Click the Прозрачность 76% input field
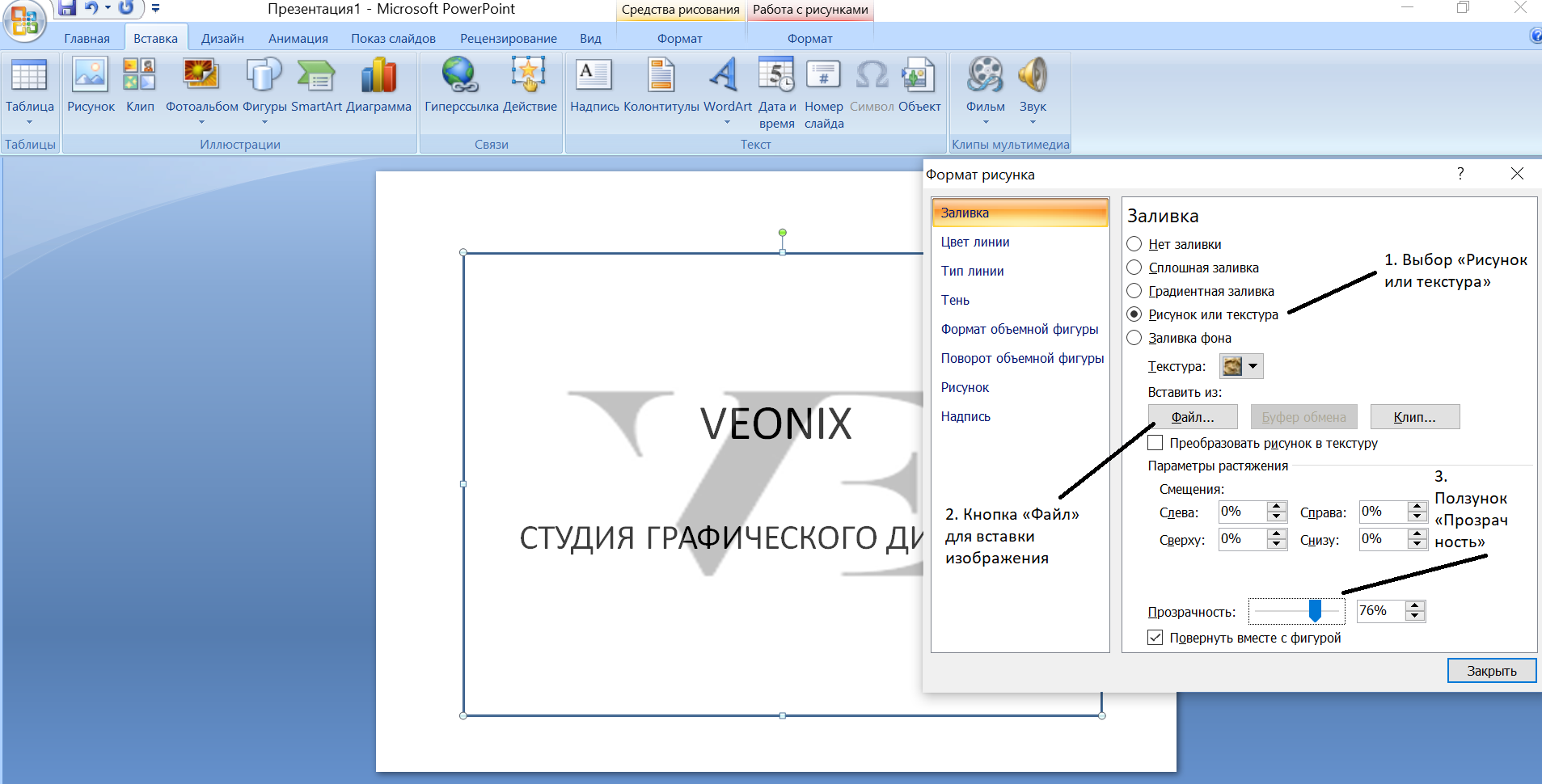Screen dimensions: 1542x784 (1381, 611)
